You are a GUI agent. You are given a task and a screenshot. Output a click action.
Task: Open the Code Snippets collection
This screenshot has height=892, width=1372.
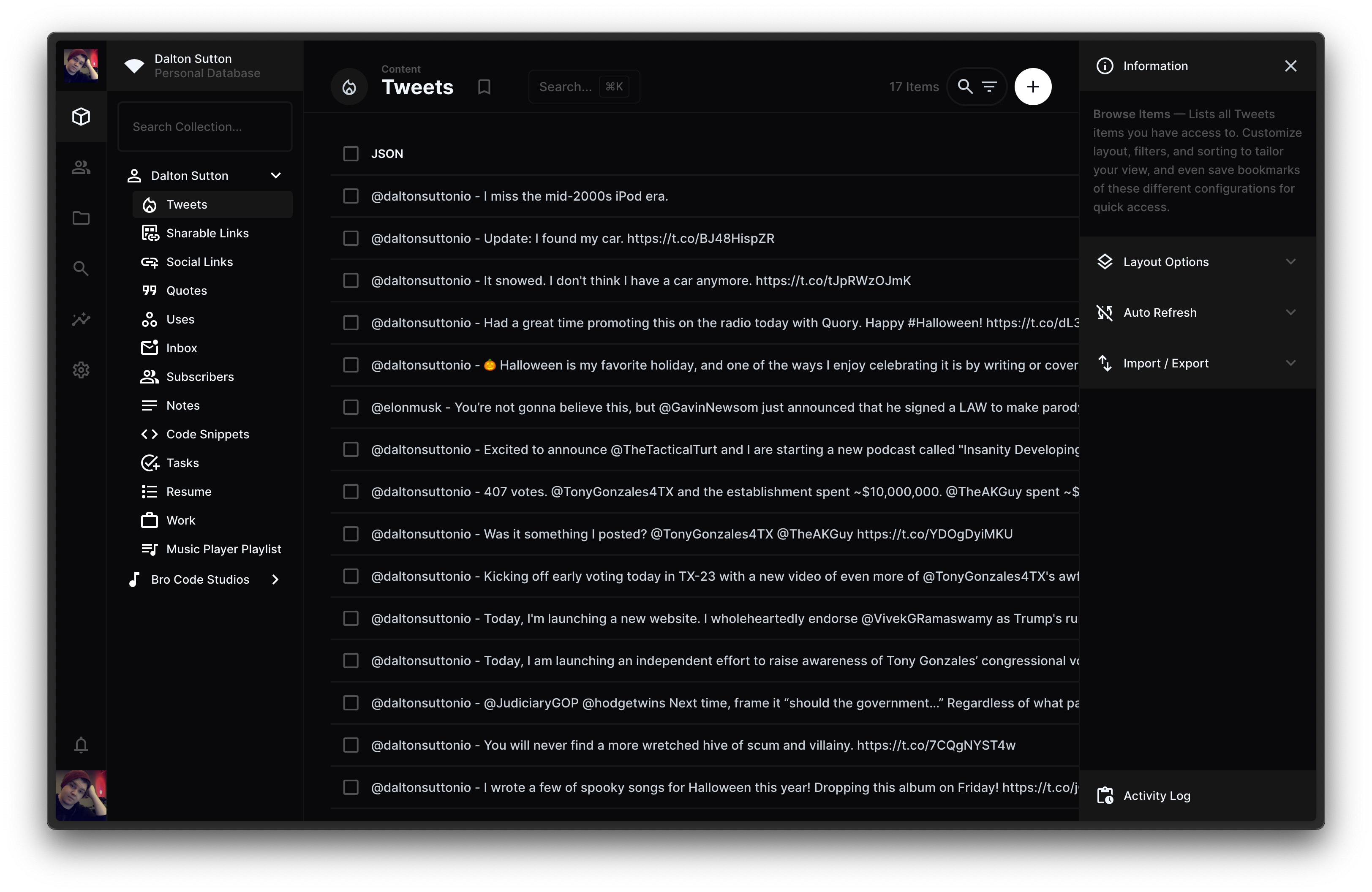(207, 435)
